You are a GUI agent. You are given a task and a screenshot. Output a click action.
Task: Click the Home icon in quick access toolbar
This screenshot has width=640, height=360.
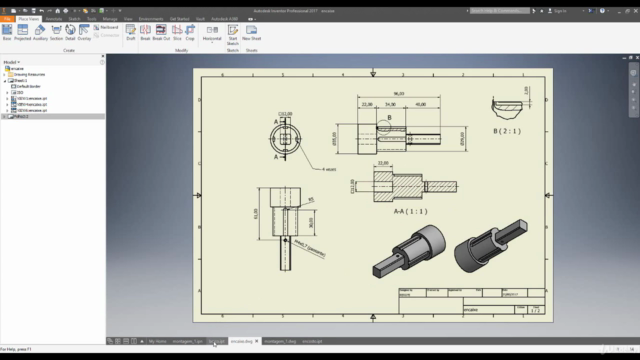(x=58, y=11)
